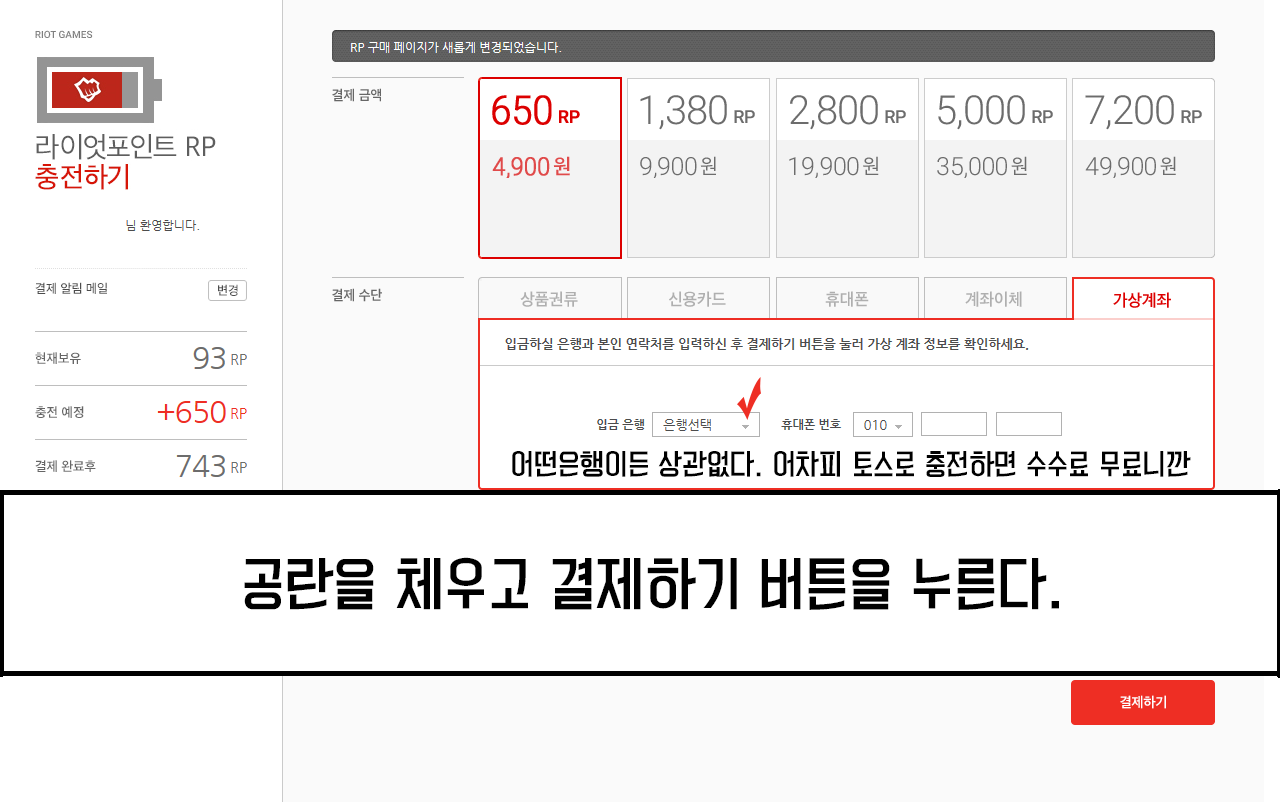Open the 휴대폰 payment tab

point(847,299)
